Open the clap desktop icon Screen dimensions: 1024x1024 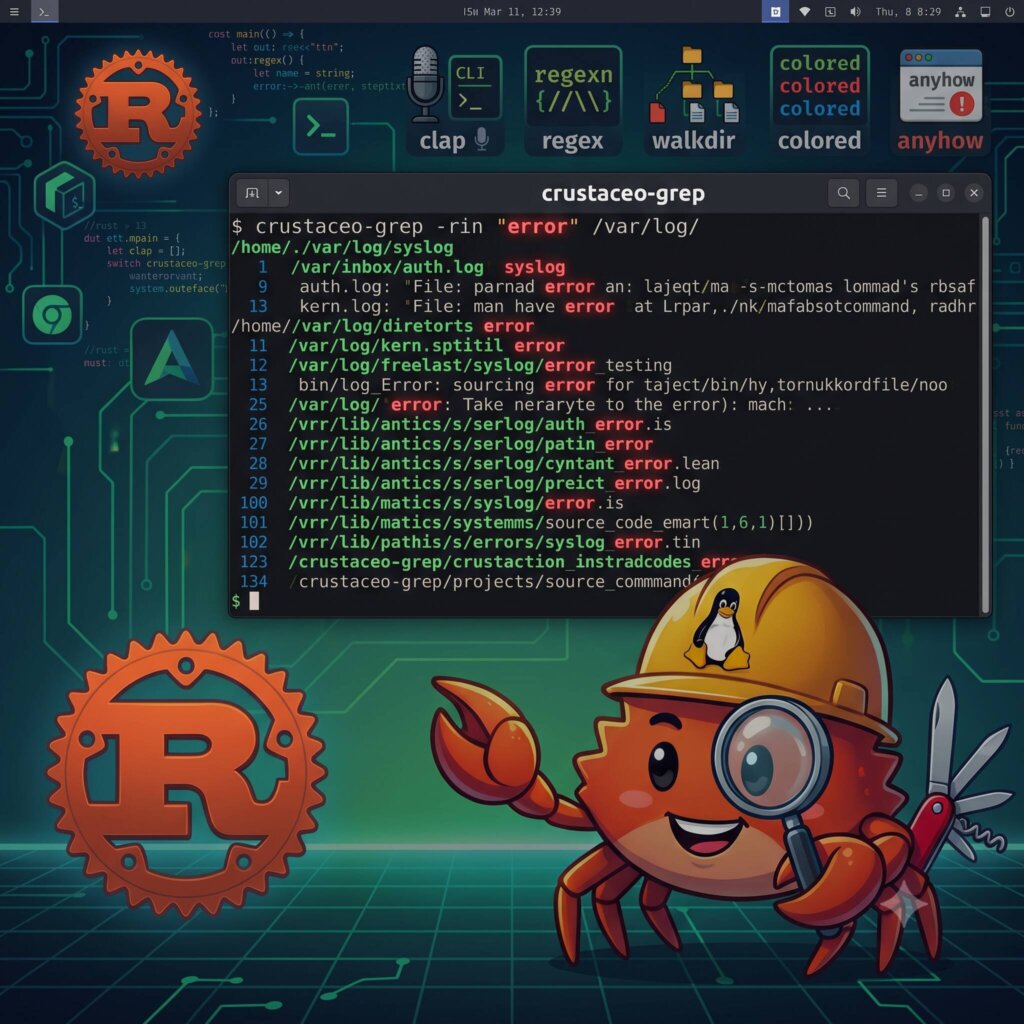coord(454,100)
